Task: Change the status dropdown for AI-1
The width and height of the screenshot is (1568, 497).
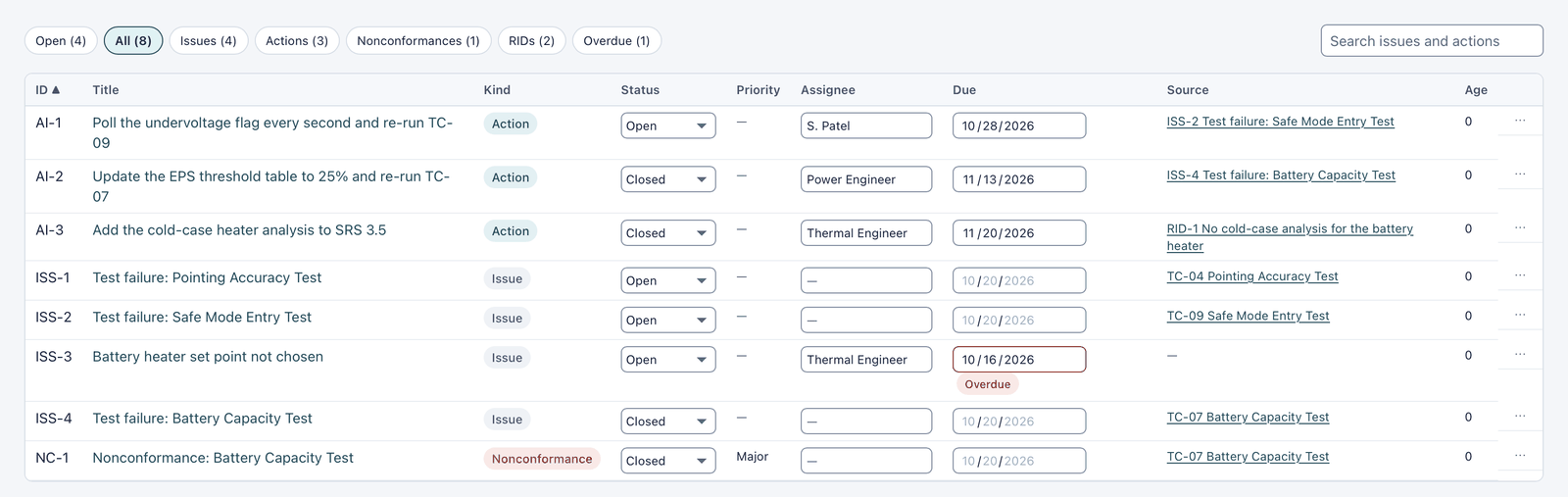Action: [x=668, y=125]
